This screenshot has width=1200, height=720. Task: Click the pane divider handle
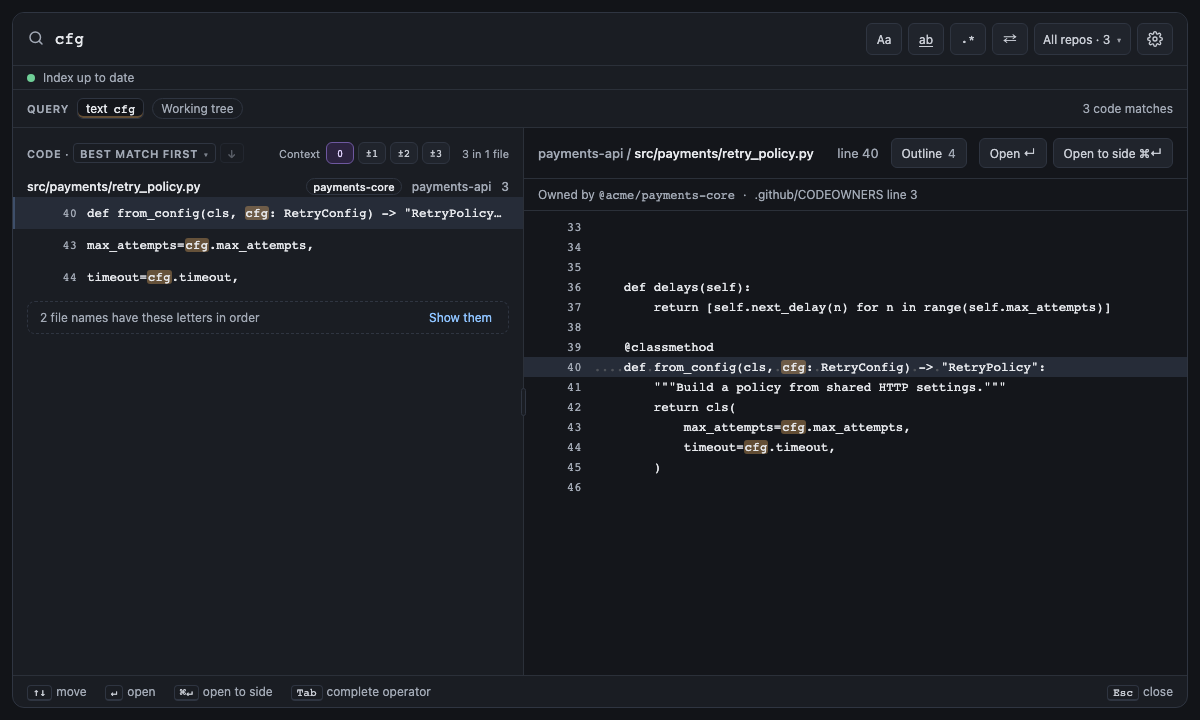[x=523, y=402]
